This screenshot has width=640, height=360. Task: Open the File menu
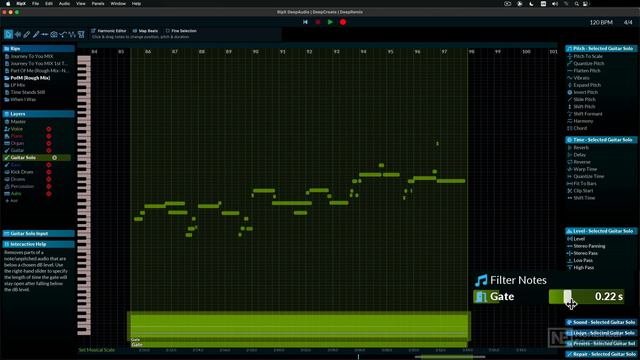point(36,4)
